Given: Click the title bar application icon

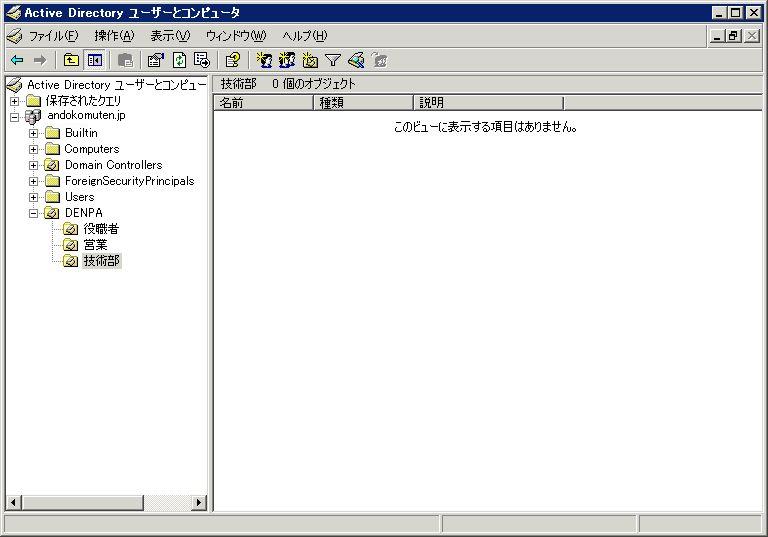Looking at the screenshot, I should (x=14, y=12).
